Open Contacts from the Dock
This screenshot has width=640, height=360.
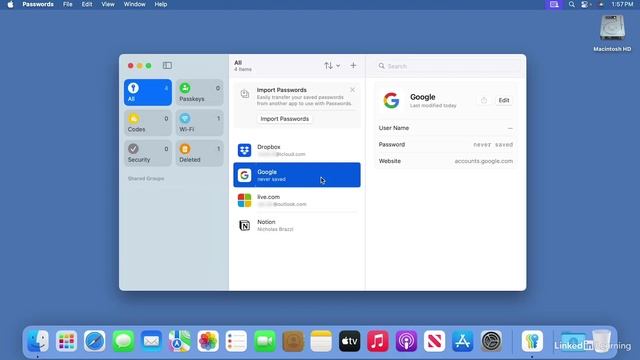293,341
